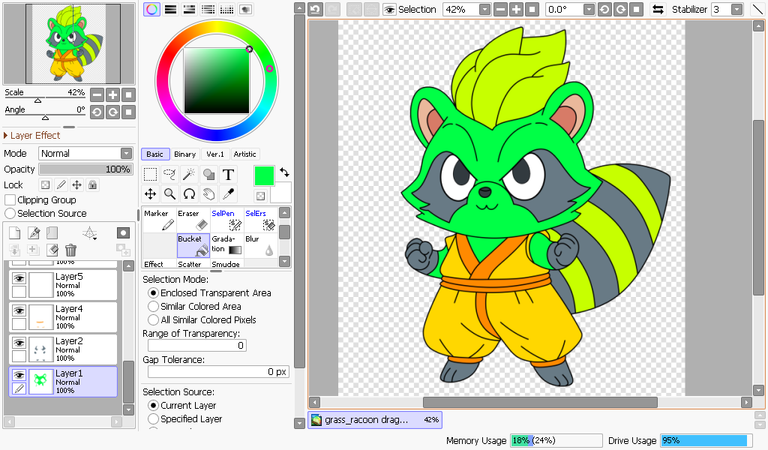Screen dimensions: 768x450
Task: Hide Layer5 using its eye icon
Action: 19,279
